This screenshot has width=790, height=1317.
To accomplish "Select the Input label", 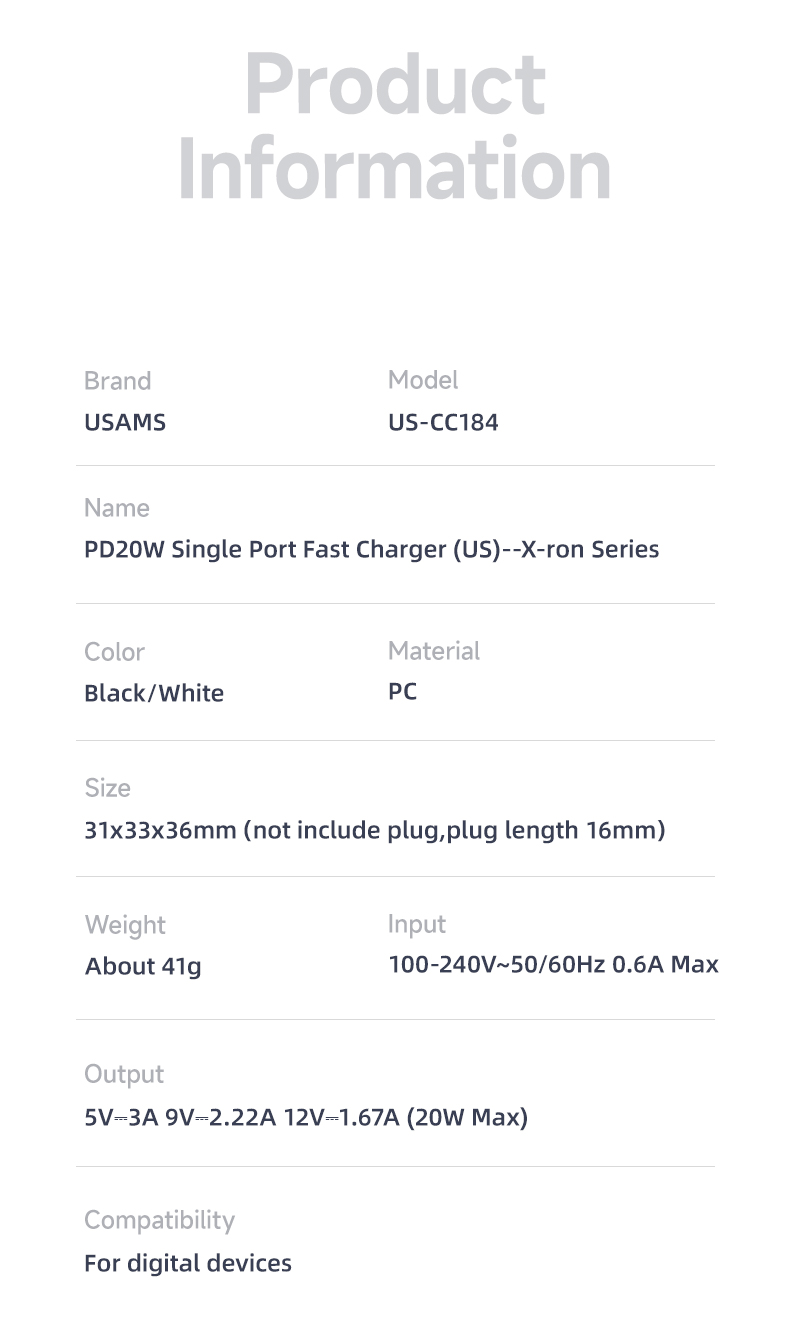I will tap(417, 925).
